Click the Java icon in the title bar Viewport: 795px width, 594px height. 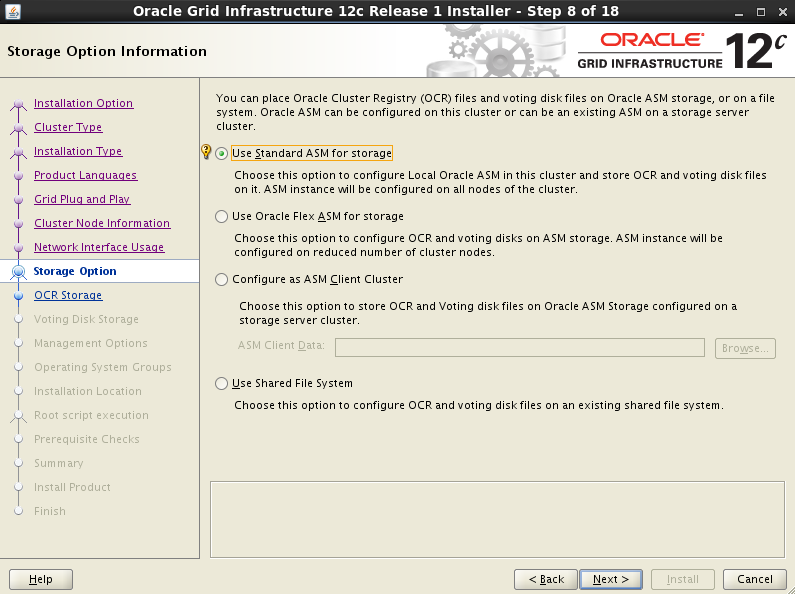(13, 11)
